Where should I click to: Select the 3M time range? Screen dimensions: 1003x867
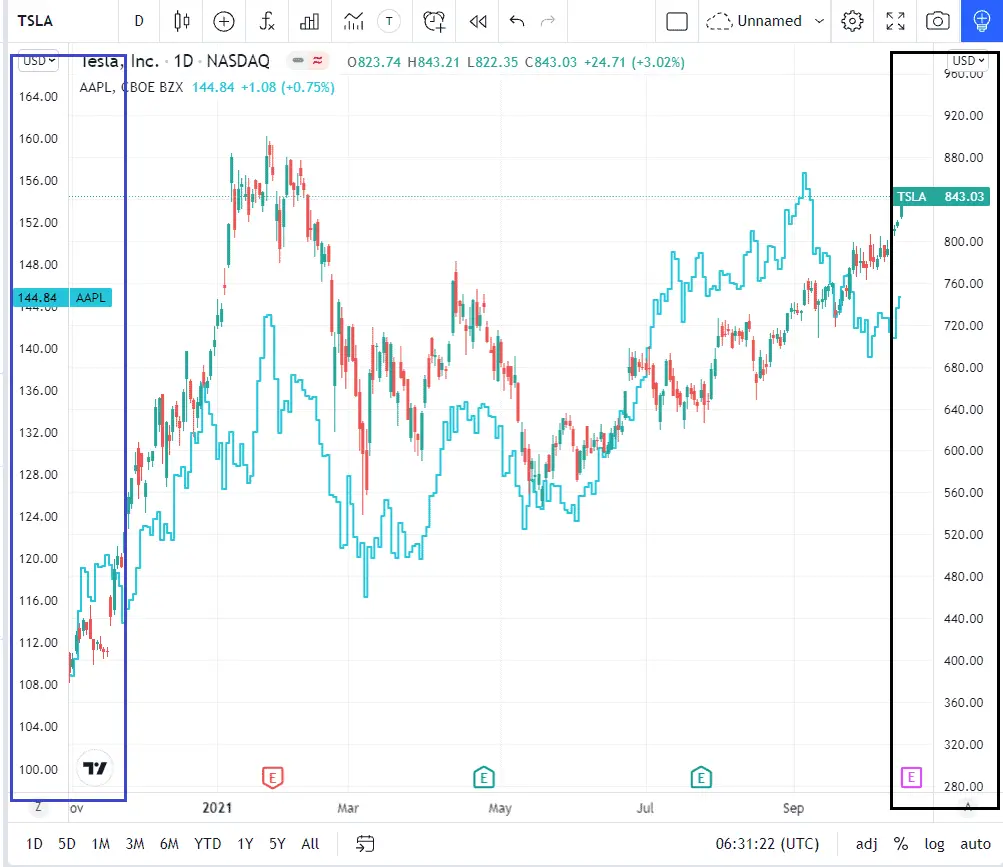point(135,844)
